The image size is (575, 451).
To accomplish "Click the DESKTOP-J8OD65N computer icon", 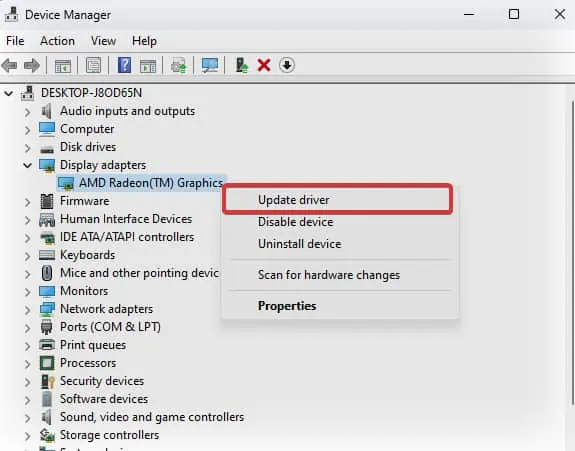I will [28, 93].
